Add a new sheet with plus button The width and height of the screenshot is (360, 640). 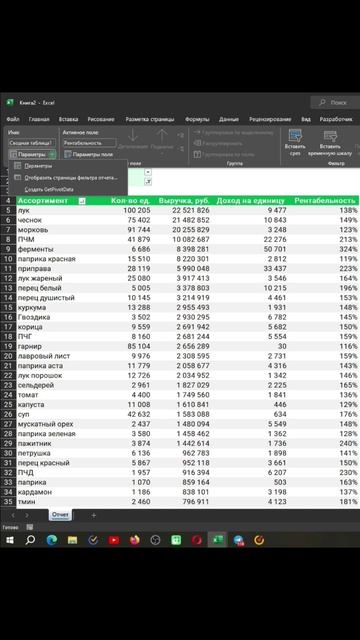click(x=93, y=515)
